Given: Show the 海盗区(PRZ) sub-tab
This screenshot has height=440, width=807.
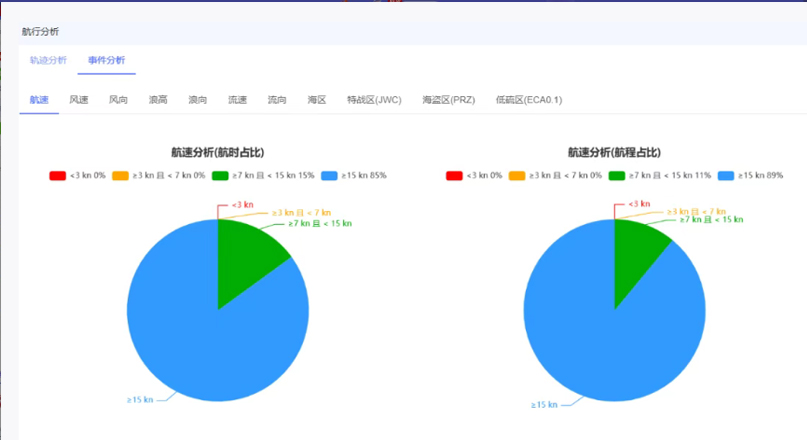Looking at the screenshot, I should pyautogui.click(x=449, y=100).
